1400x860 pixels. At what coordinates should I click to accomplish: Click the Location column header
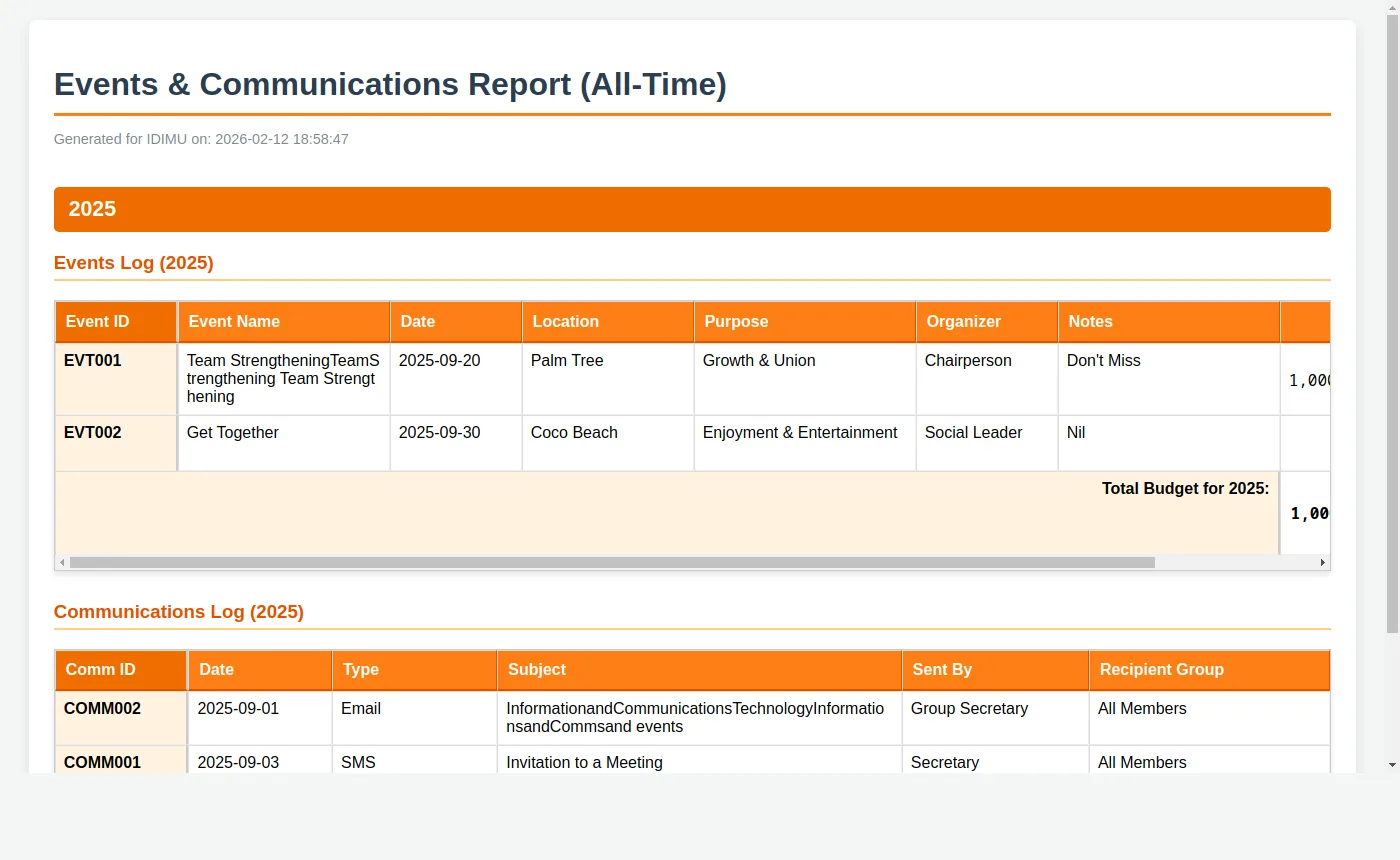pos(608,322)
